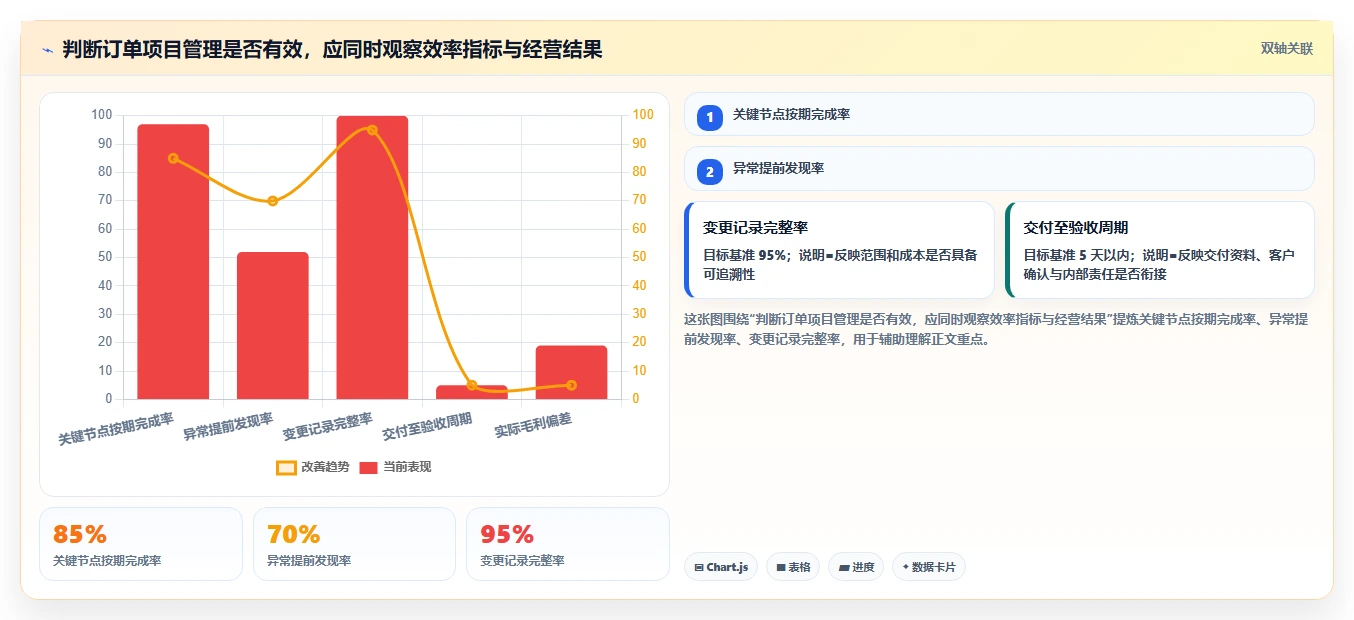1354x620 pixels.
Task: Click x-axis label 实际毛利偏差
Action: (x=533, y=425)
